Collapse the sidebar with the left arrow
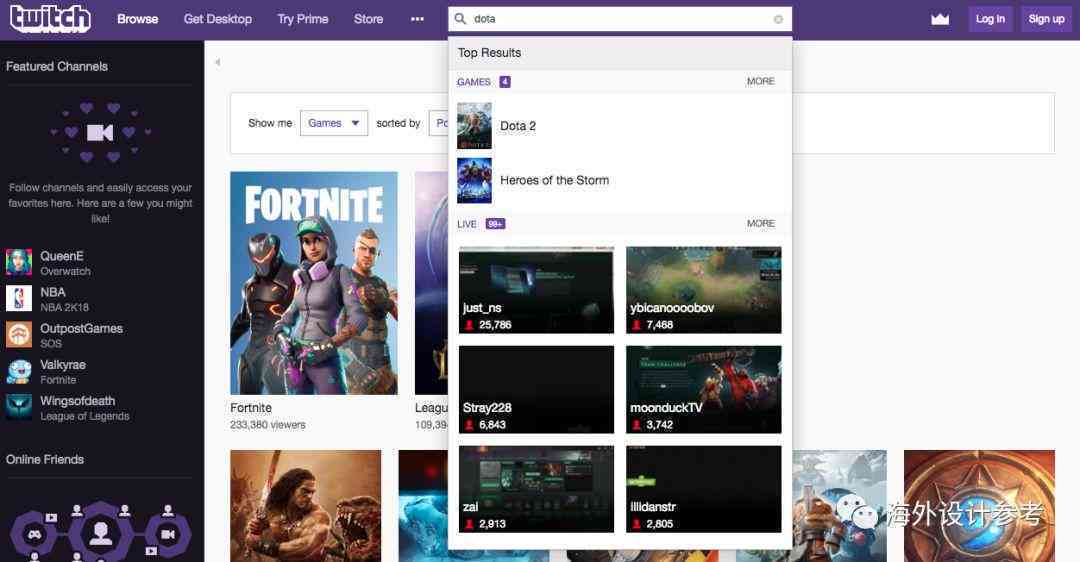This screenshot has width=1080, height=562. 218,62
